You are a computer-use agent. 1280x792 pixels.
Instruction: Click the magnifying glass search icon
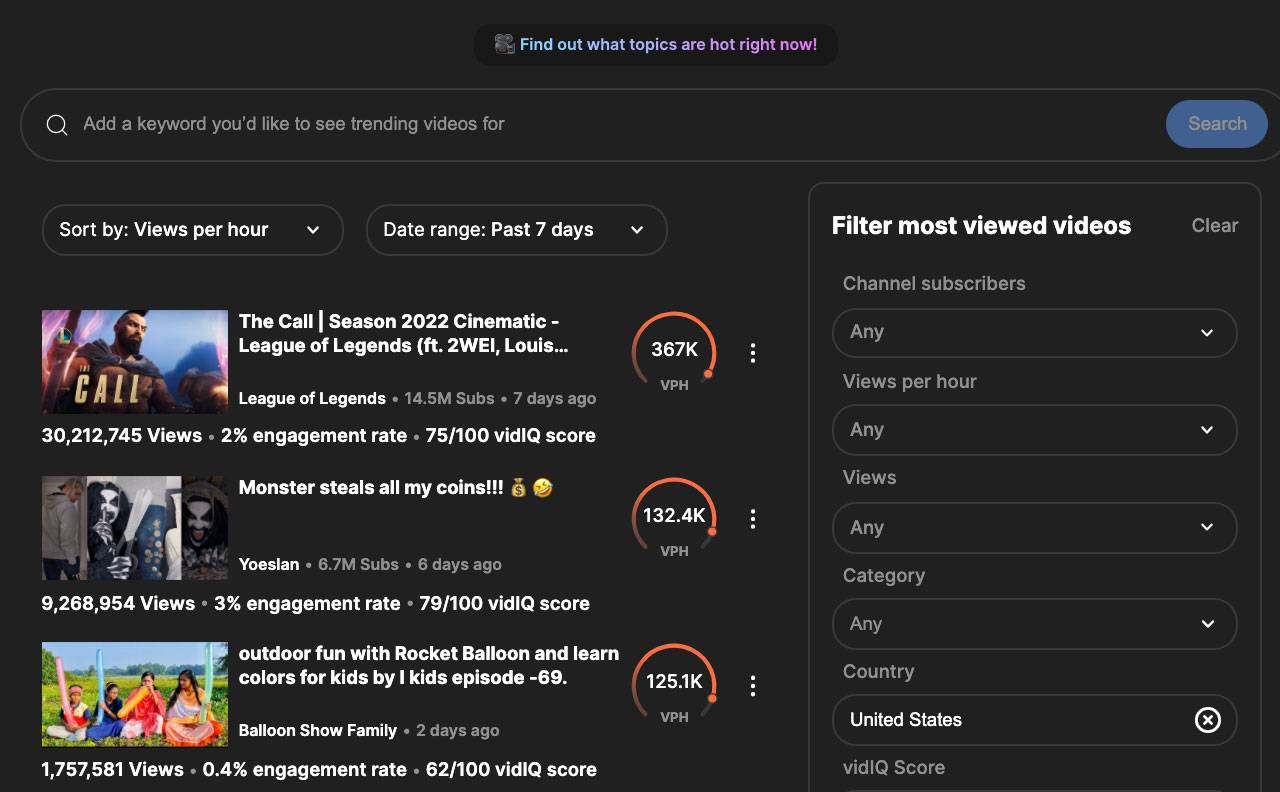57,124
